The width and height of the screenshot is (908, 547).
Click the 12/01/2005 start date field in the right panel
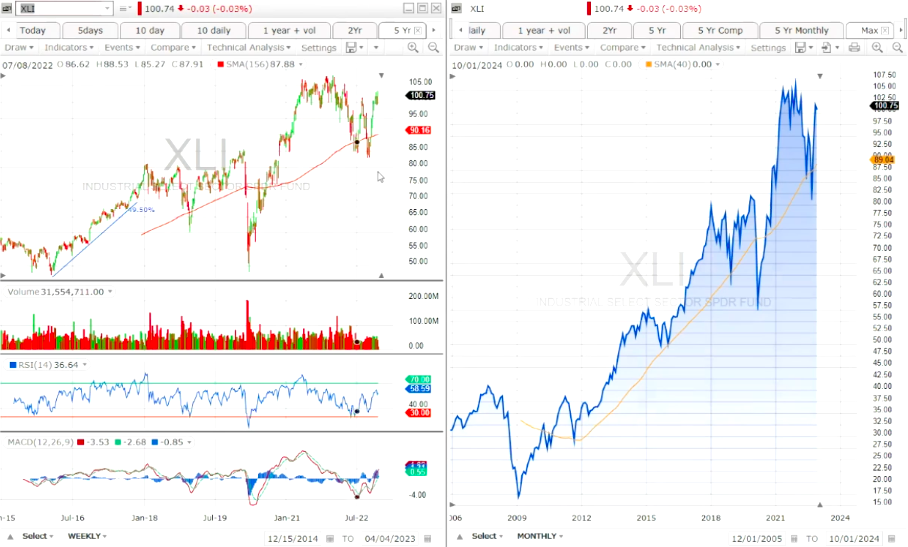tap(756, 538)
